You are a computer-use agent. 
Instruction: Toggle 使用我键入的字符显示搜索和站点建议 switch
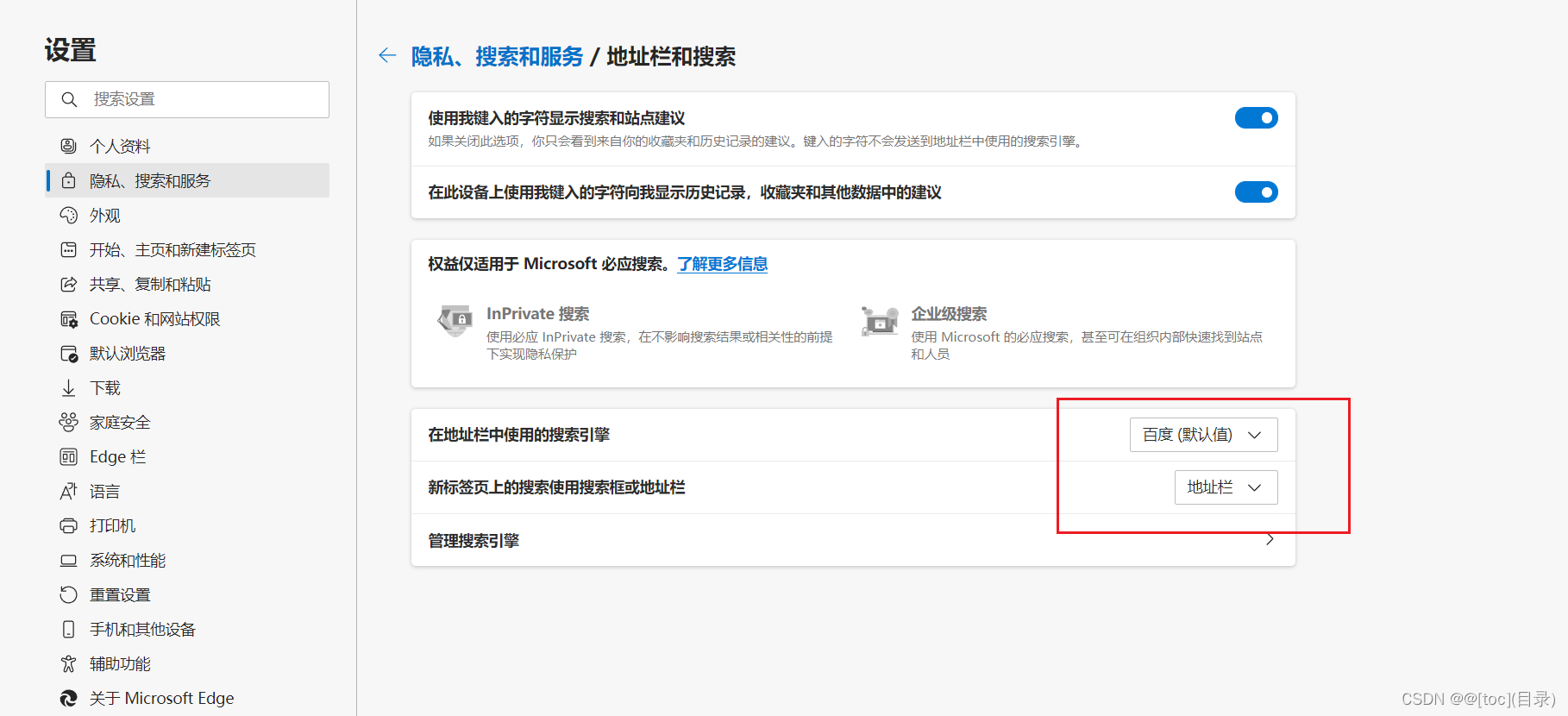(1256, 118)
